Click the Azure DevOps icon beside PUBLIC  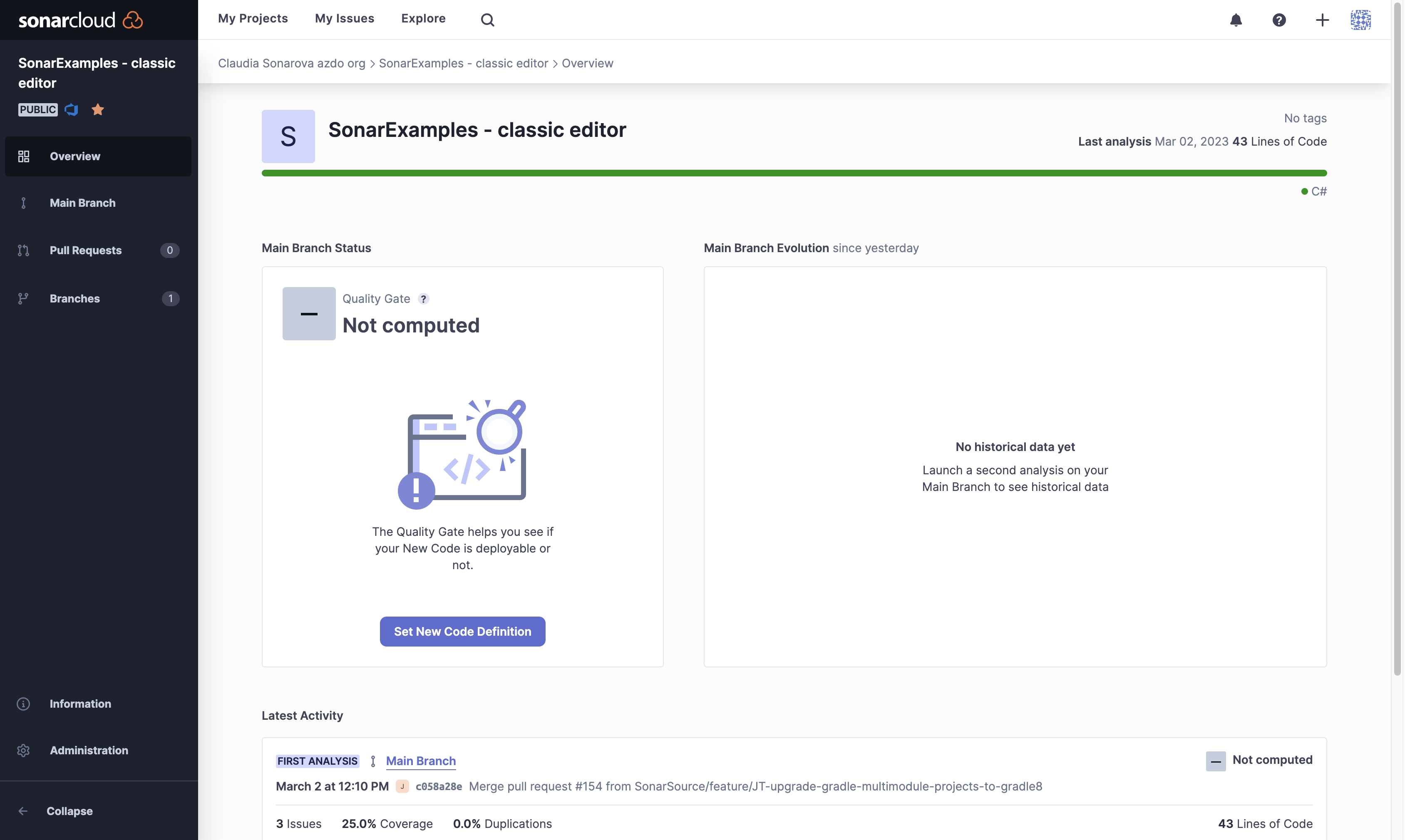coord(71,109)
